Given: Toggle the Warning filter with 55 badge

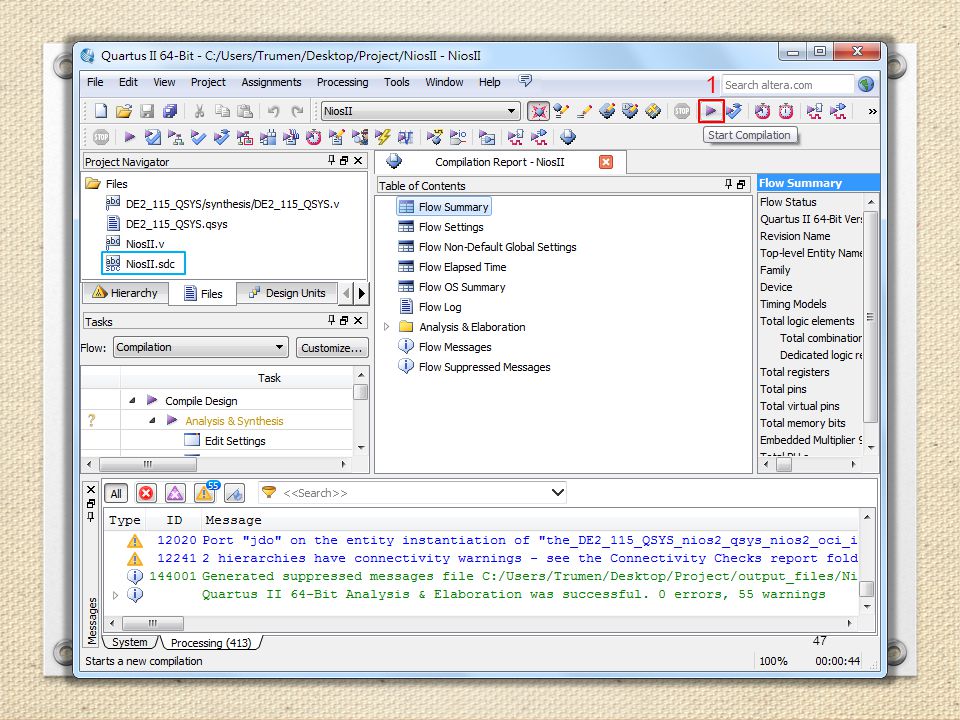Looking at the screenshot, I should [204, 493].
